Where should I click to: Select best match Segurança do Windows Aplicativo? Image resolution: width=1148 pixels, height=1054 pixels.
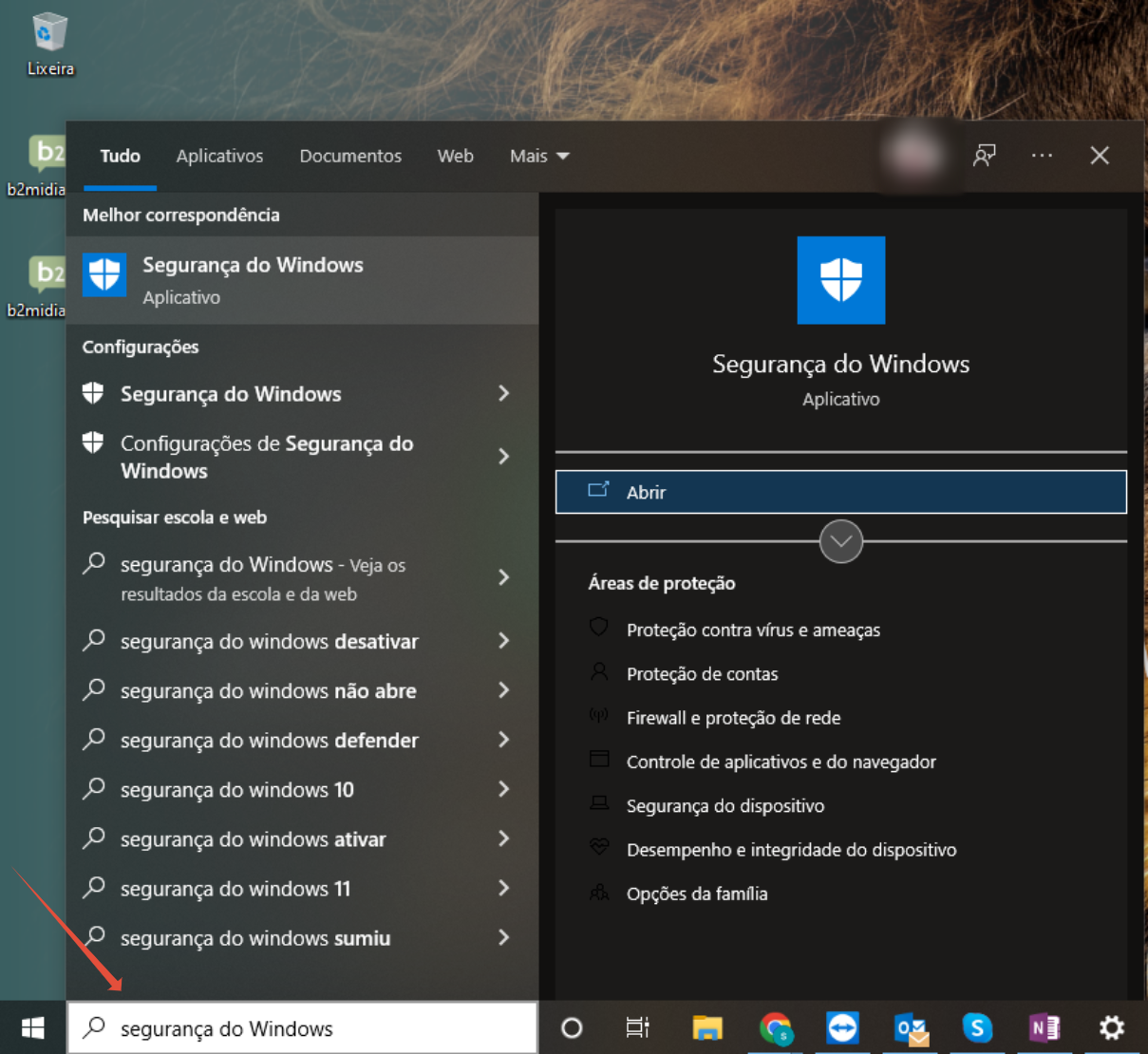[x=302, y=280]
